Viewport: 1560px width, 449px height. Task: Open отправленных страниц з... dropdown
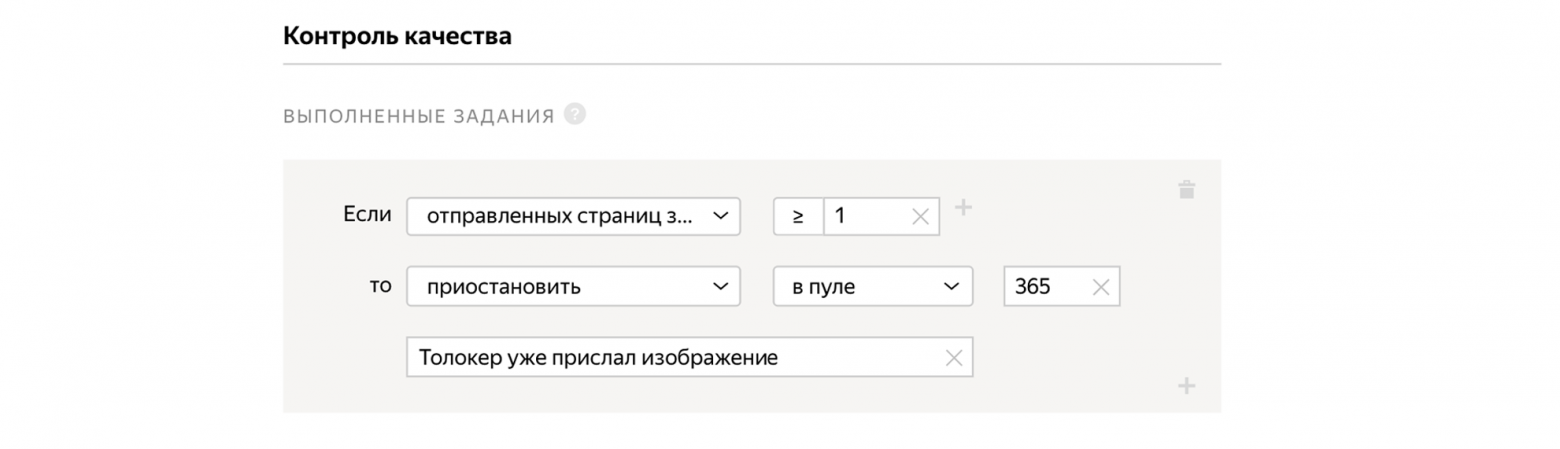pos(573,216)
